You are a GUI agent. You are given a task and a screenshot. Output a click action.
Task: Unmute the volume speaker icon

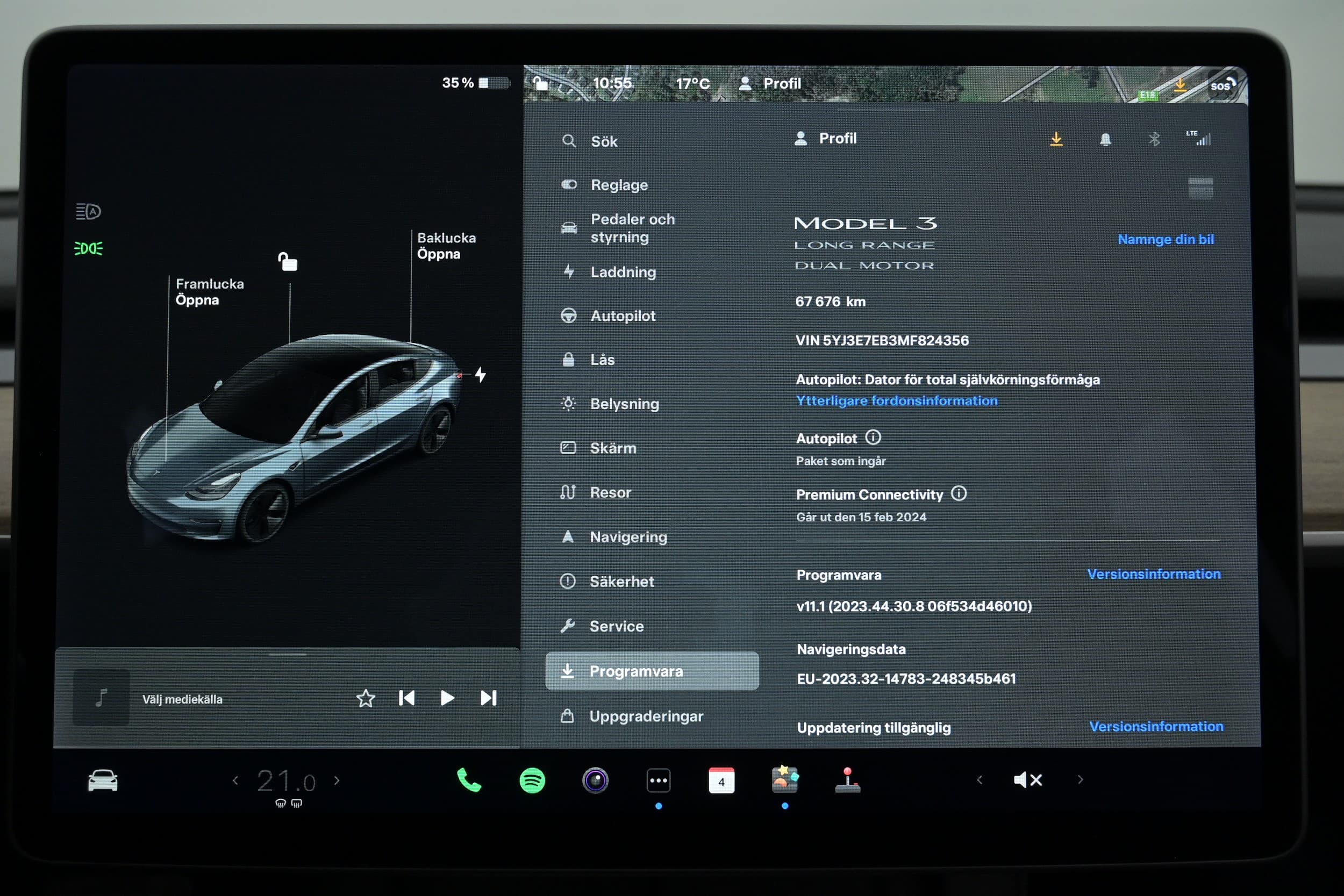(1028, 780)
